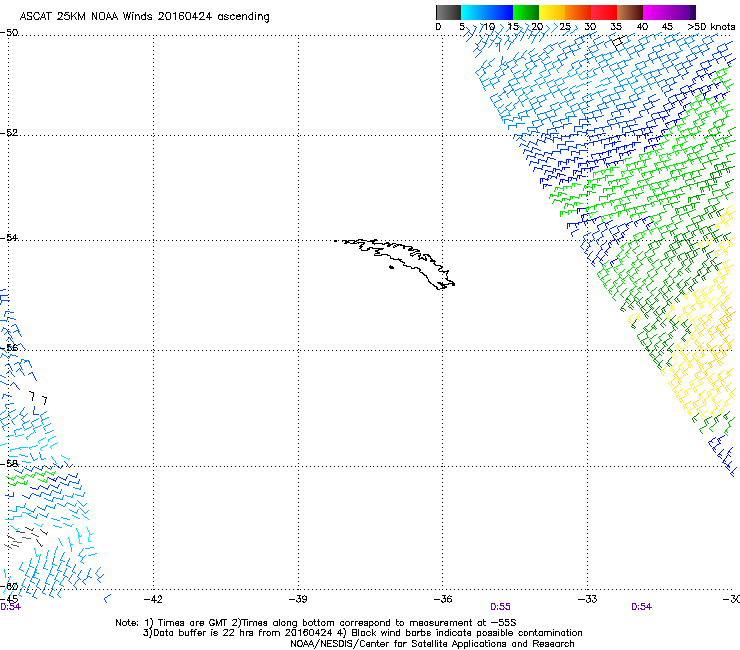Select the red 30-35 knots color band
Screen dimensions: 740x650
[x=604, y=12]
